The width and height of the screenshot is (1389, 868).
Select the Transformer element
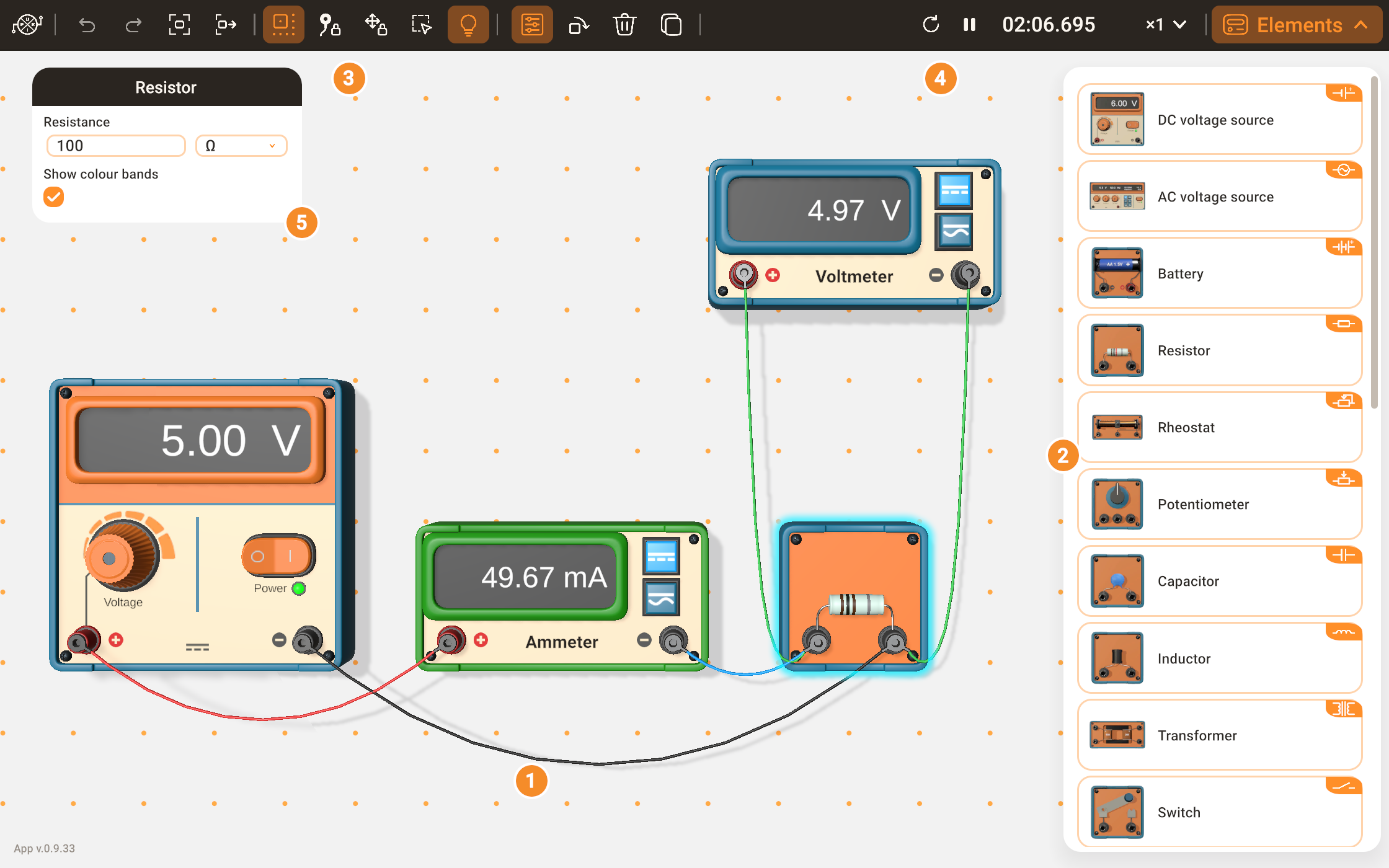click(x=1220, y=735)
